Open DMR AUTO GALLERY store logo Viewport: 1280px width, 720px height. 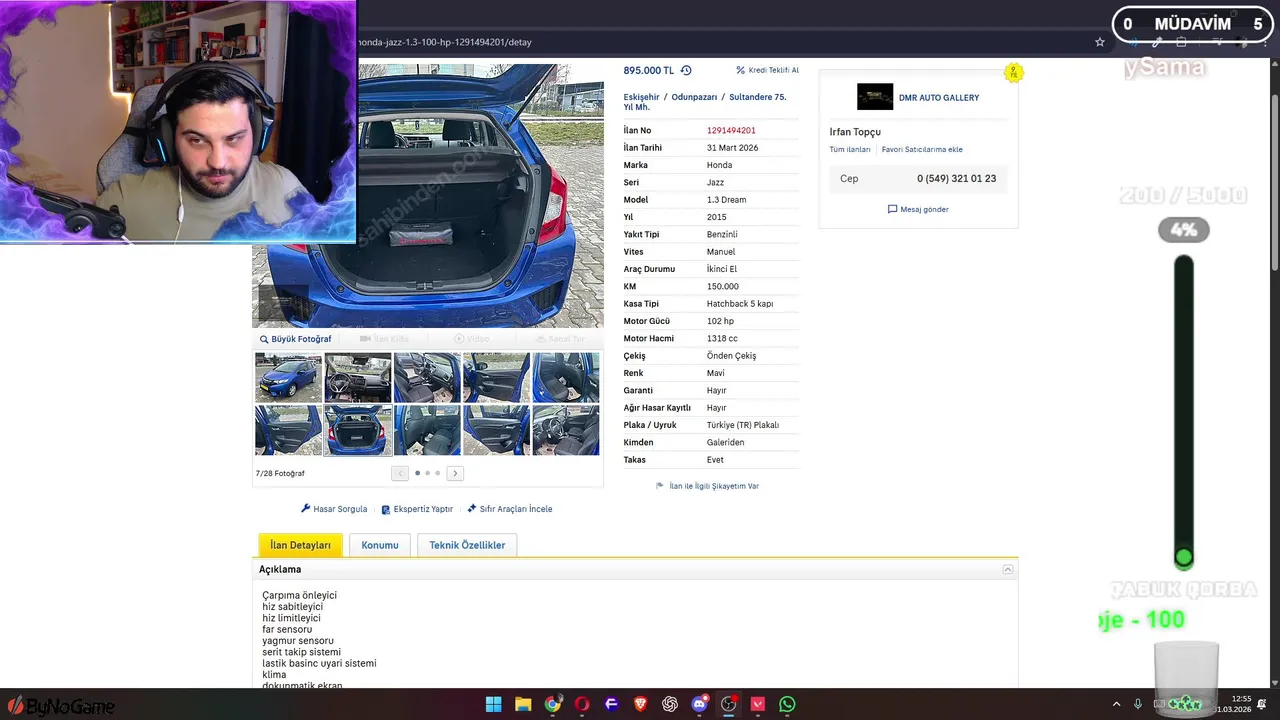click(875, 97)
